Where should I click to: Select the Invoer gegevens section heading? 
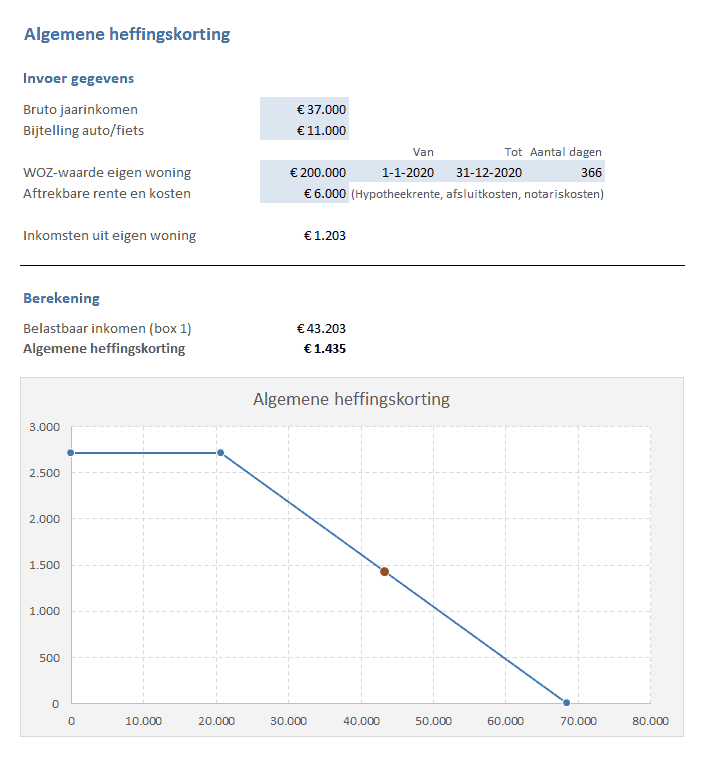click(x=78, y=78)
